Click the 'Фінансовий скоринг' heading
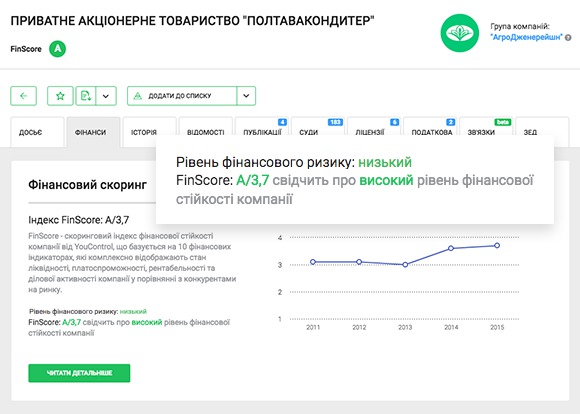This screenshot has height=414, width=580. point(88,185)
